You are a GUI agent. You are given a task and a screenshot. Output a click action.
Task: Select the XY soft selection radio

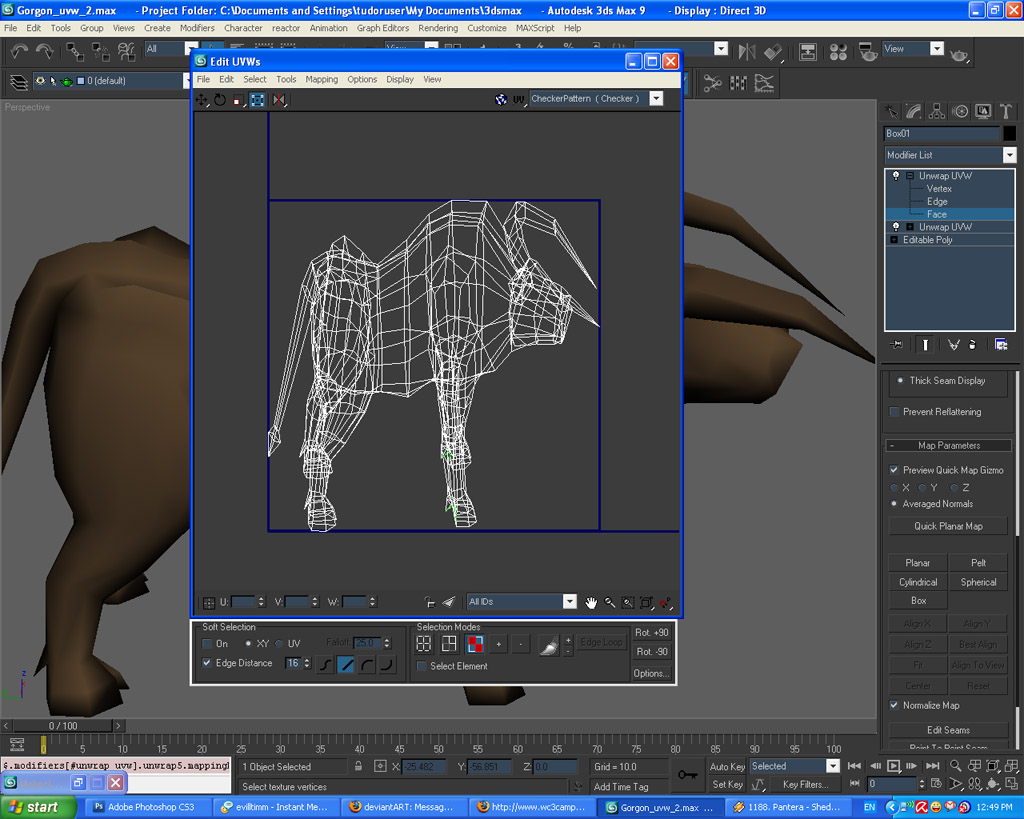(x=248, y=644)
